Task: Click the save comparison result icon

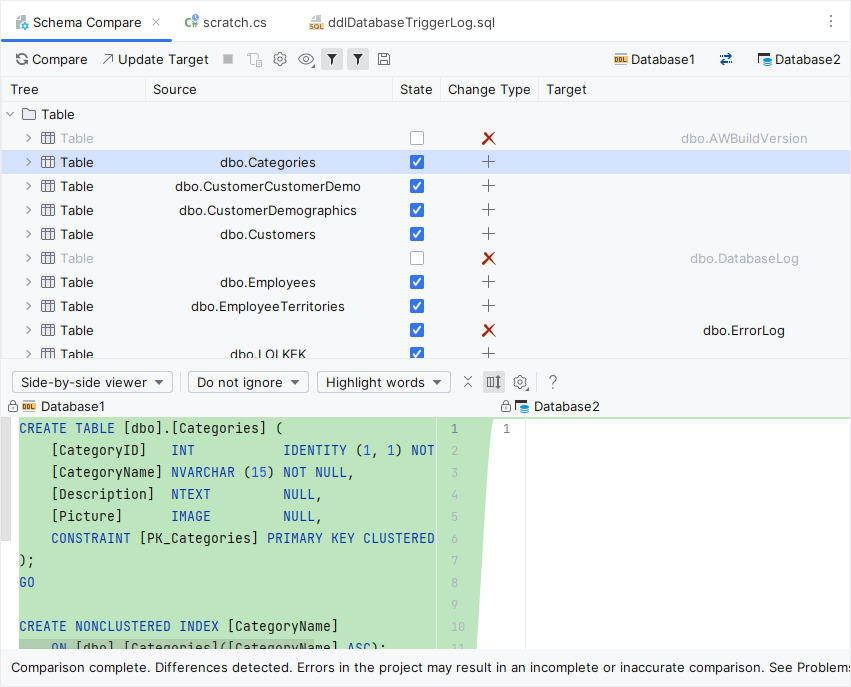Action: pos(384,59)
